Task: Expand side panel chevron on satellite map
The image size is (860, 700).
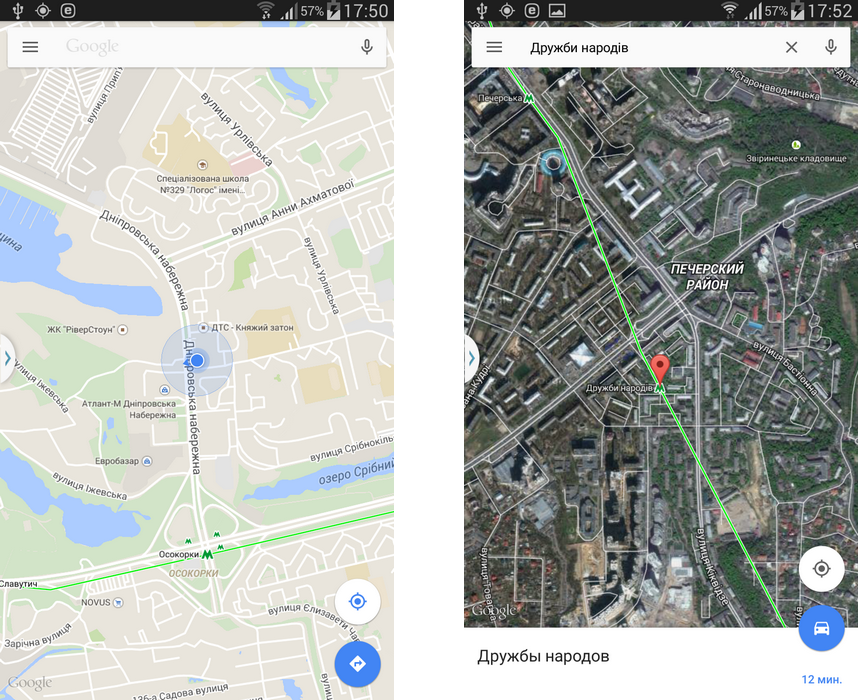Action: coord(471,359)
